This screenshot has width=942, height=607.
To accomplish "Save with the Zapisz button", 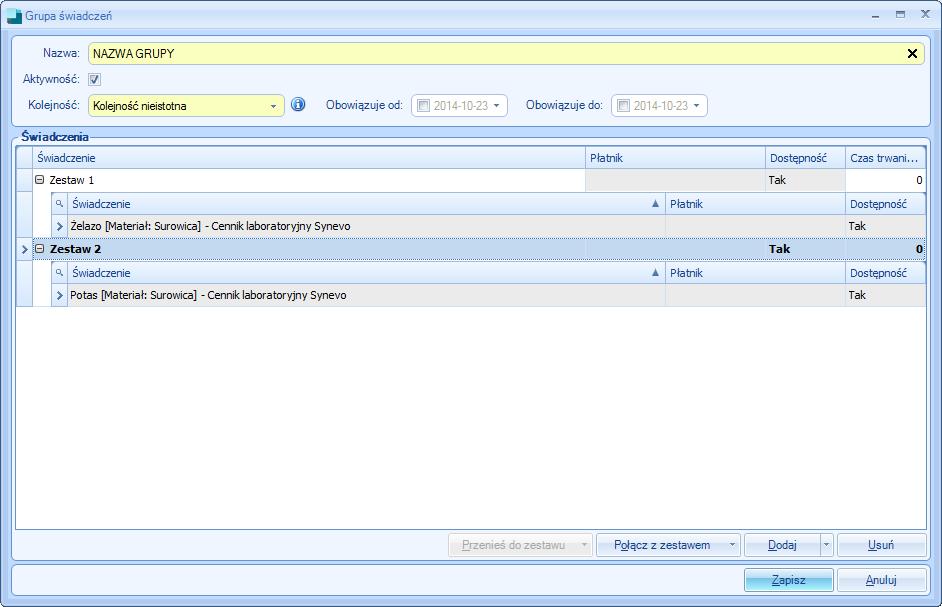I will (788, 580).
